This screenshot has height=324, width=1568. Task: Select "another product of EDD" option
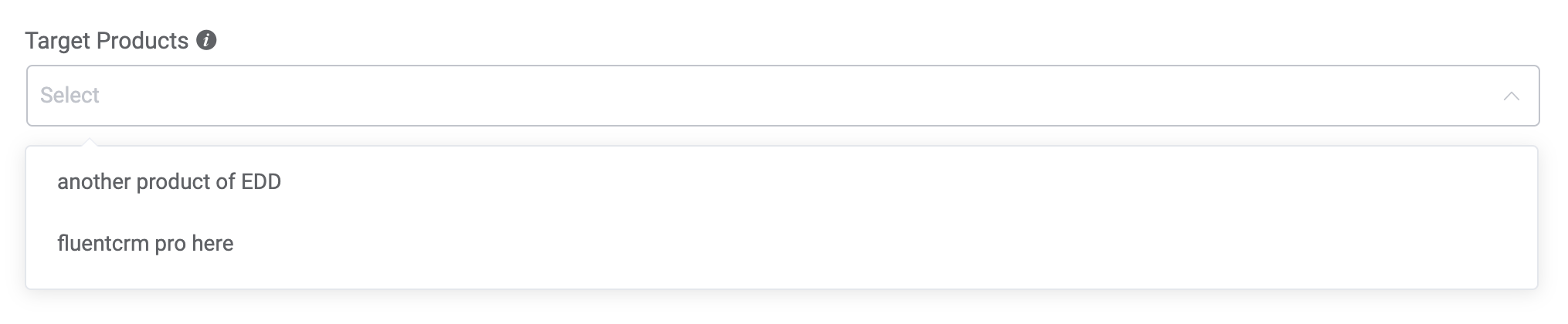click(169, 182)
